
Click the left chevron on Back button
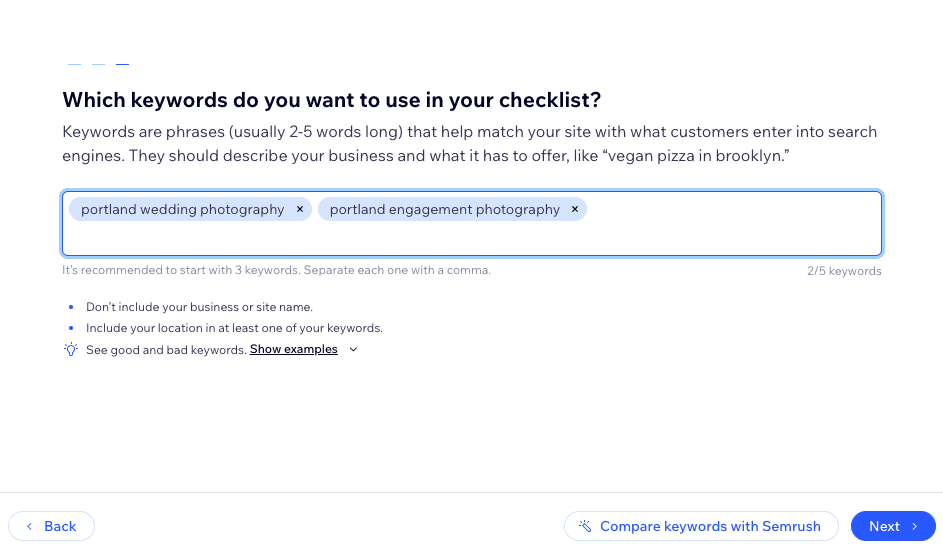coord(29,526)
